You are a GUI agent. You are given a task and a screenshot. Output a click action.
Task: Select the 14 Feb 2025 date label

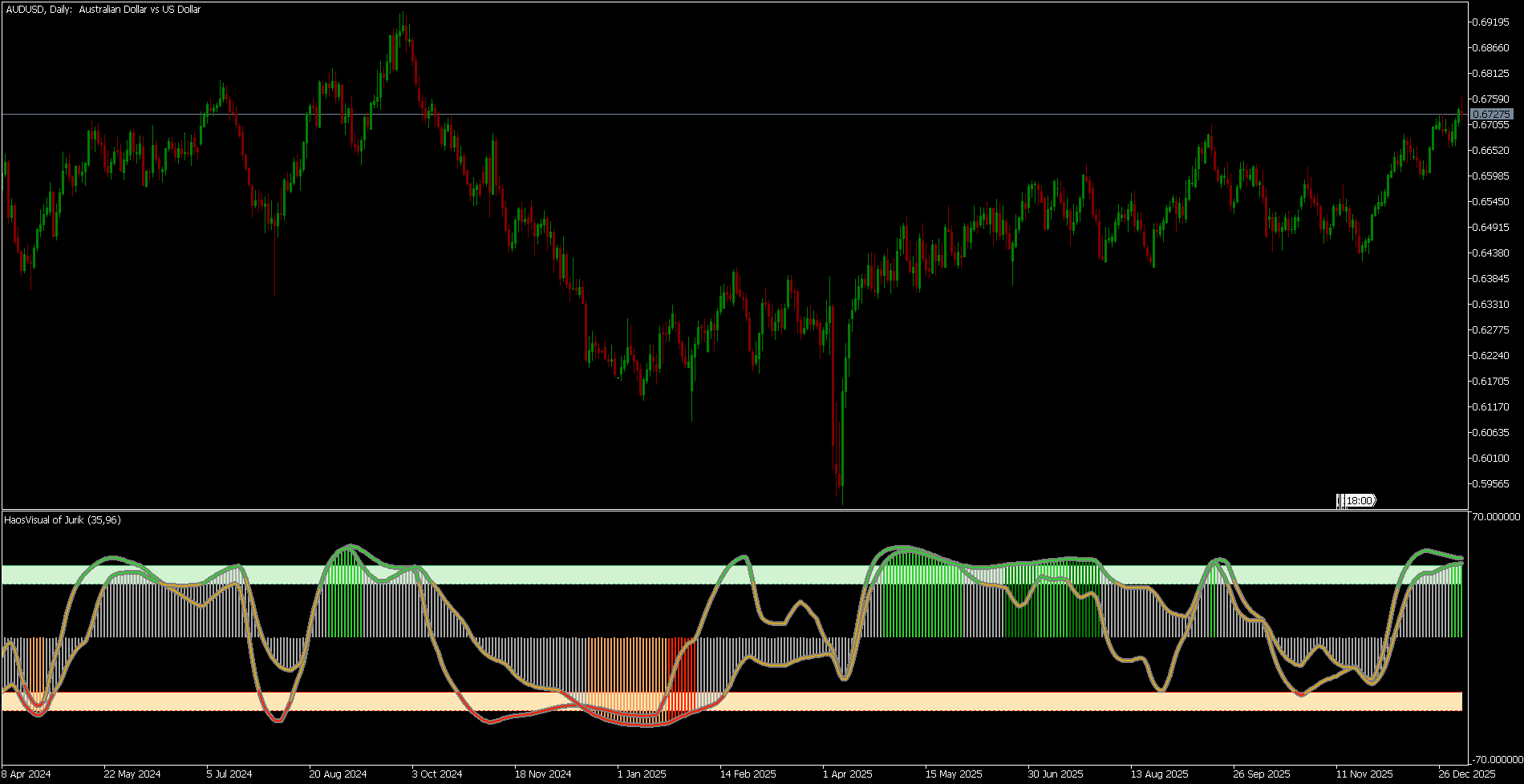(x=748, y=774)
